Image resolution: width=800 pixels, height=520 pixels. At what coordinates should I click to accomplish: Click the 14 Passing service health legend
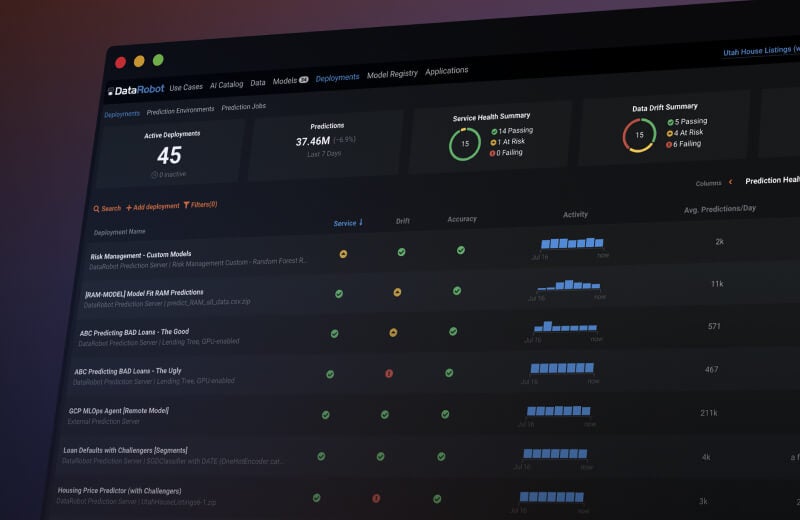pyautogui.click(x=512, y=131)
